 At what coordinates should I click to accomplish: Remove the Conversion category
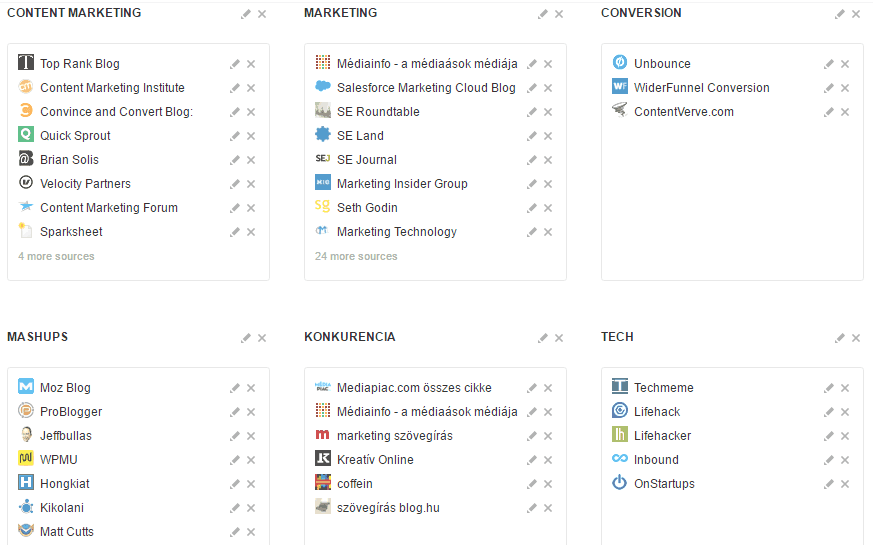point(856,14)
